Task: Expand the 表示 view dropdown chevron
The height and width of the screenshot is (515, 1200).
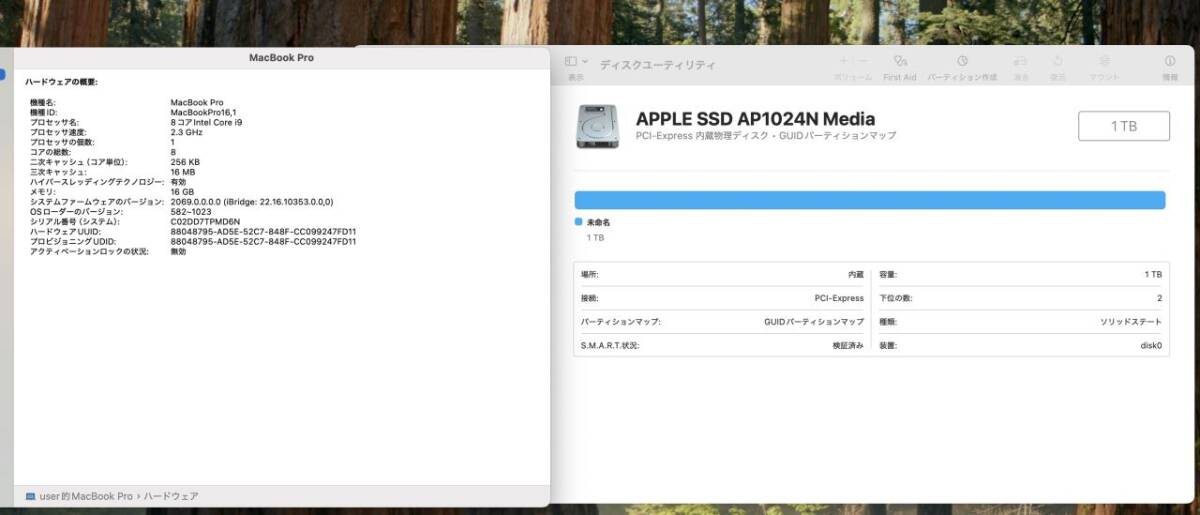Action: click(585, 62)
